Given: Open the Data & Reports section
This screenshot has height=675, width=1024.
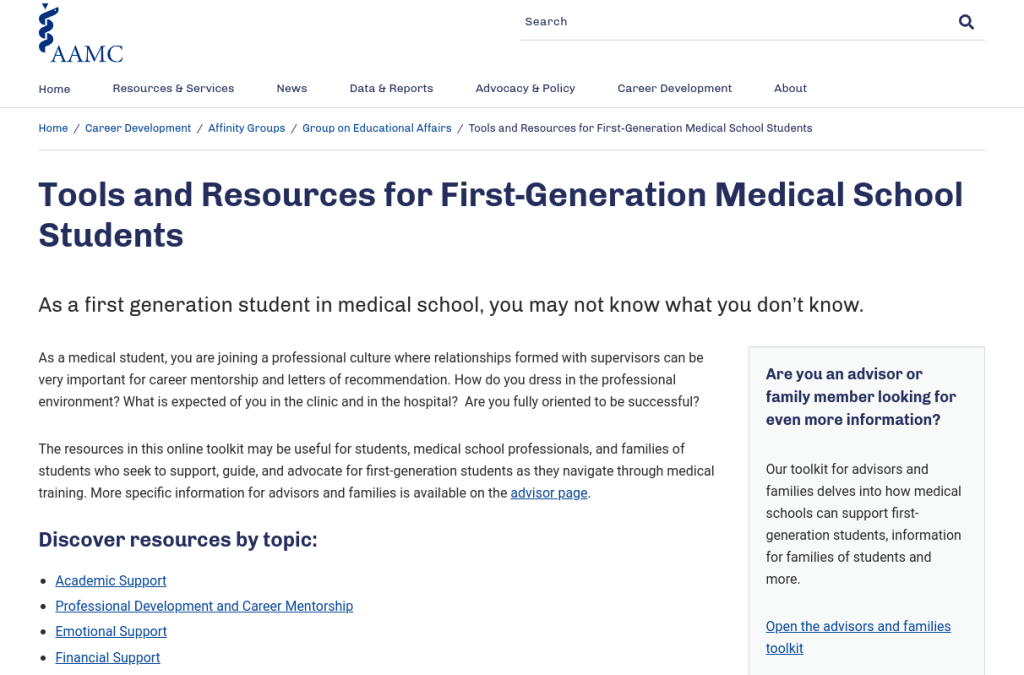Looking at the screenshot, I should (x=391, y=88).
